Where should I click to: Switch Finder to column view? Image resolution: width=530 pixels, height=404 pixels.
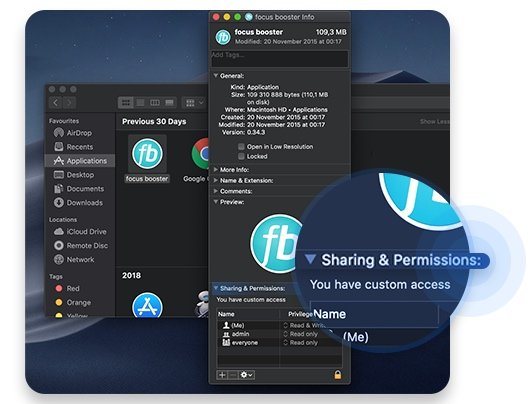[x=155, y=102]
